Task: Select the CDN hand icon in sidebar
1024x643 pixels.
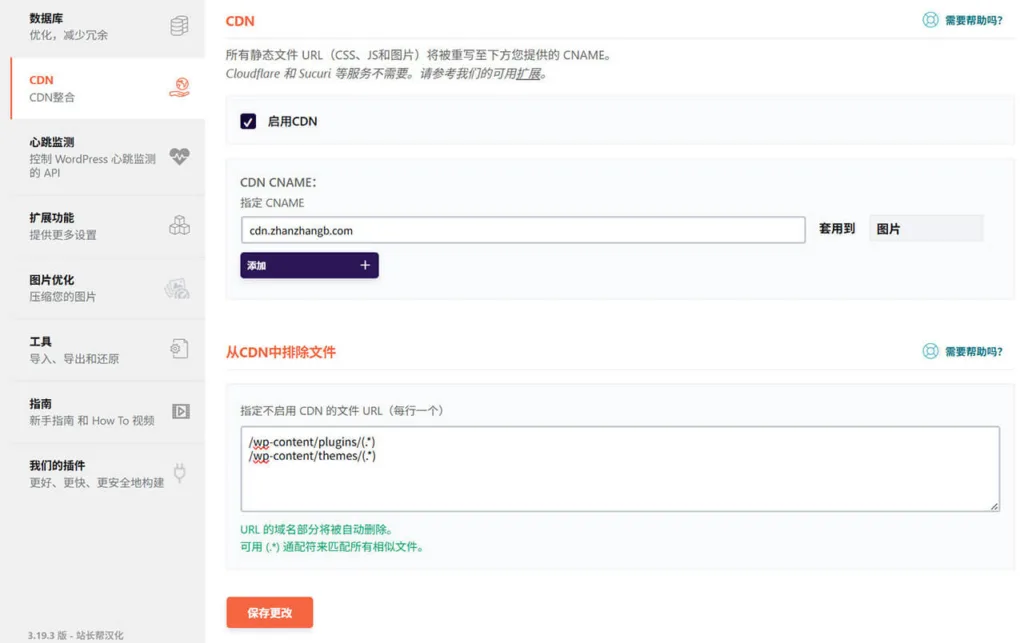Action: [178, 88]
